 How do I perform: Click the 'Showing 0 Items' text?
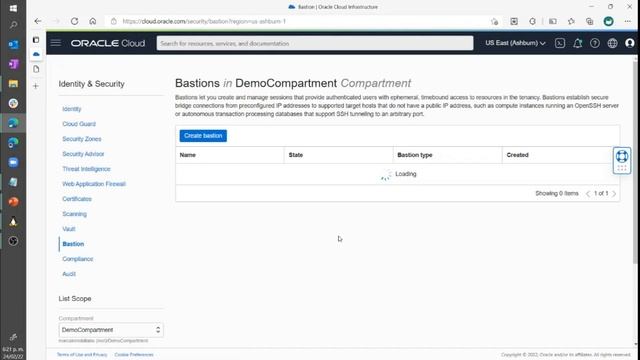click(557, 193)
